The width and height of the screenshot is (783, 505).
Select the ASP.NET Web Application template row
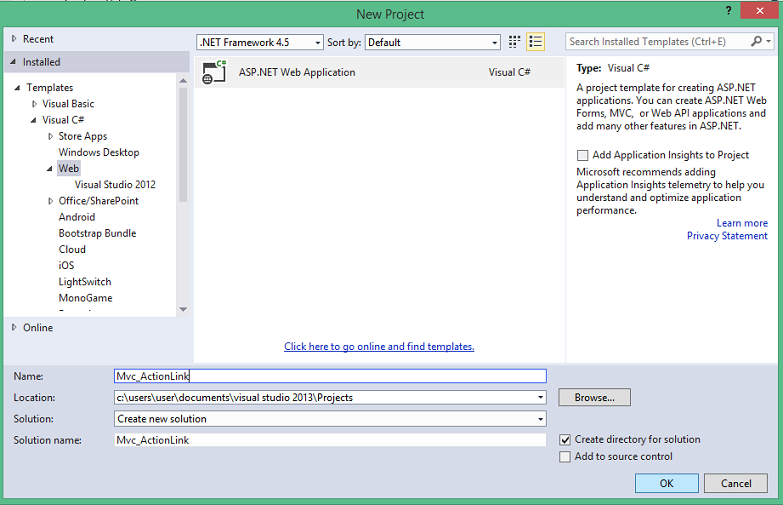coord(380,72)
